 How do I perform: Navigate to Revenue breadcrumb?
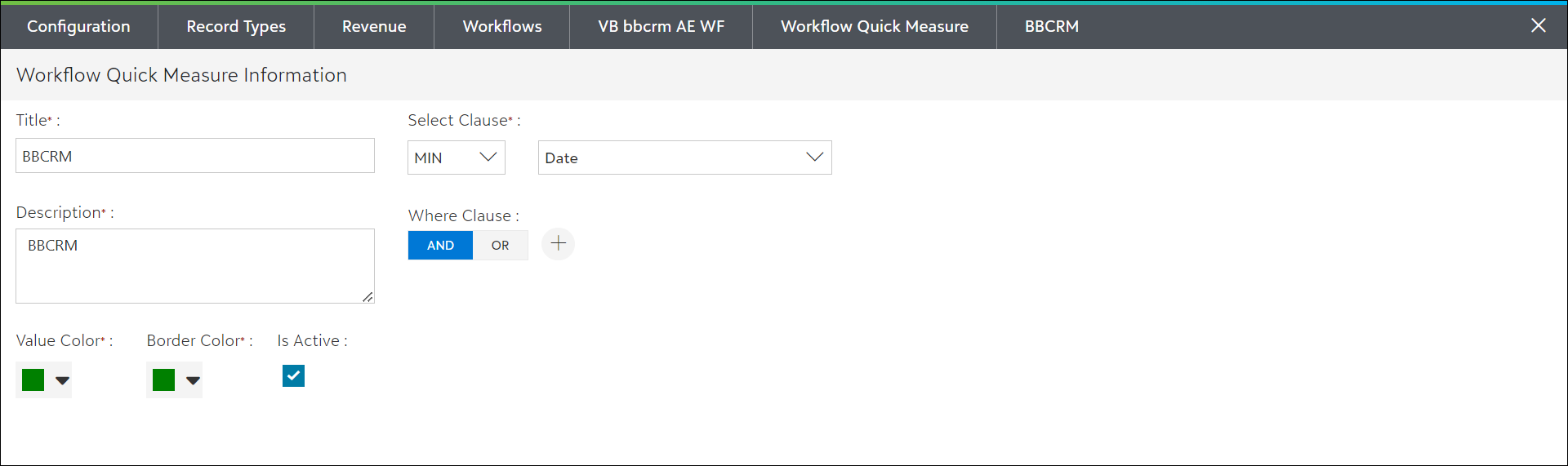coord(374,26)
